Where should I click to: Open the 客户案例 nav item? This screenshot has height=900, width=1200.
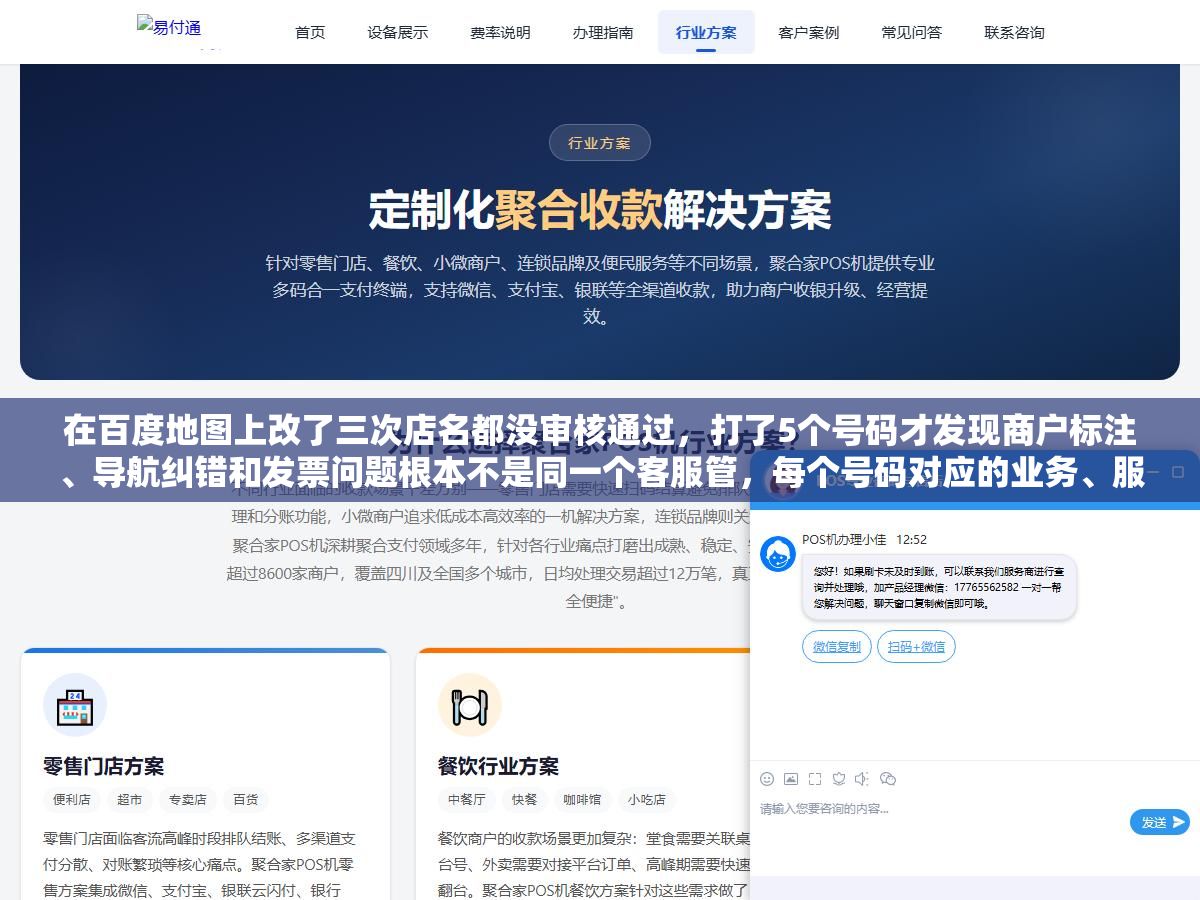[x=809, y=32]
